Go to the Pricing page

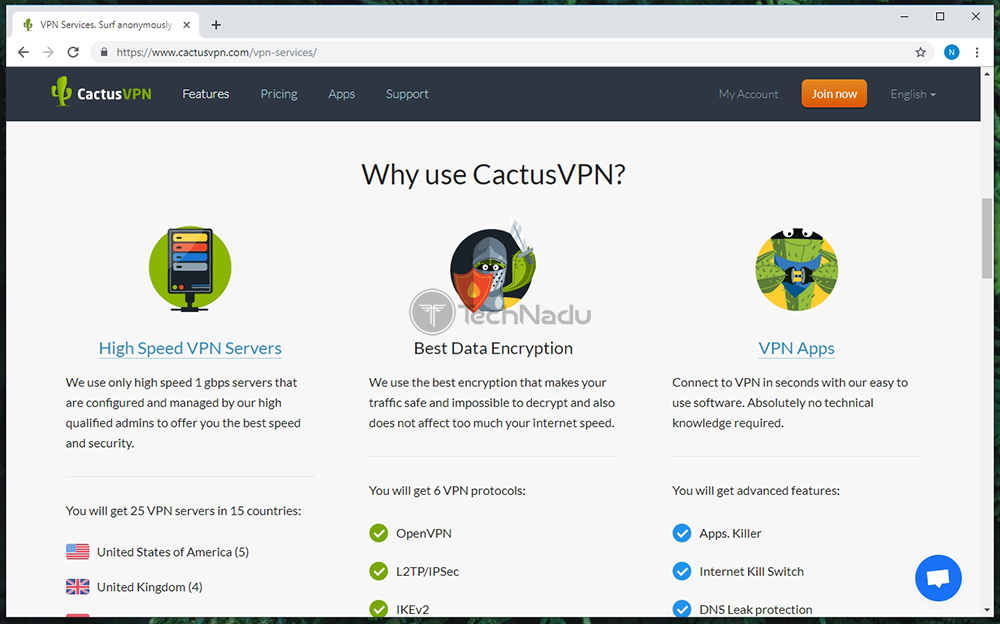[279, 94]
